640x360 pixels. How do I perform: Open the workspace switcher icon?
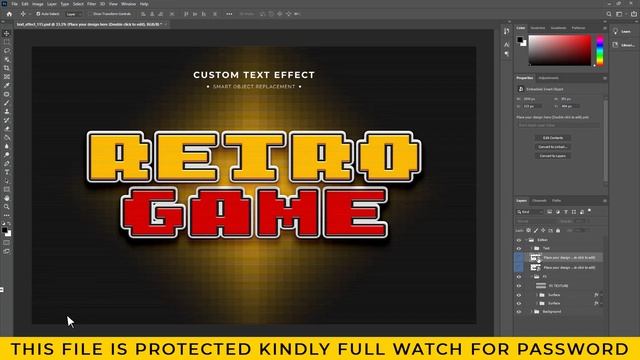click(x=619, y=14)
